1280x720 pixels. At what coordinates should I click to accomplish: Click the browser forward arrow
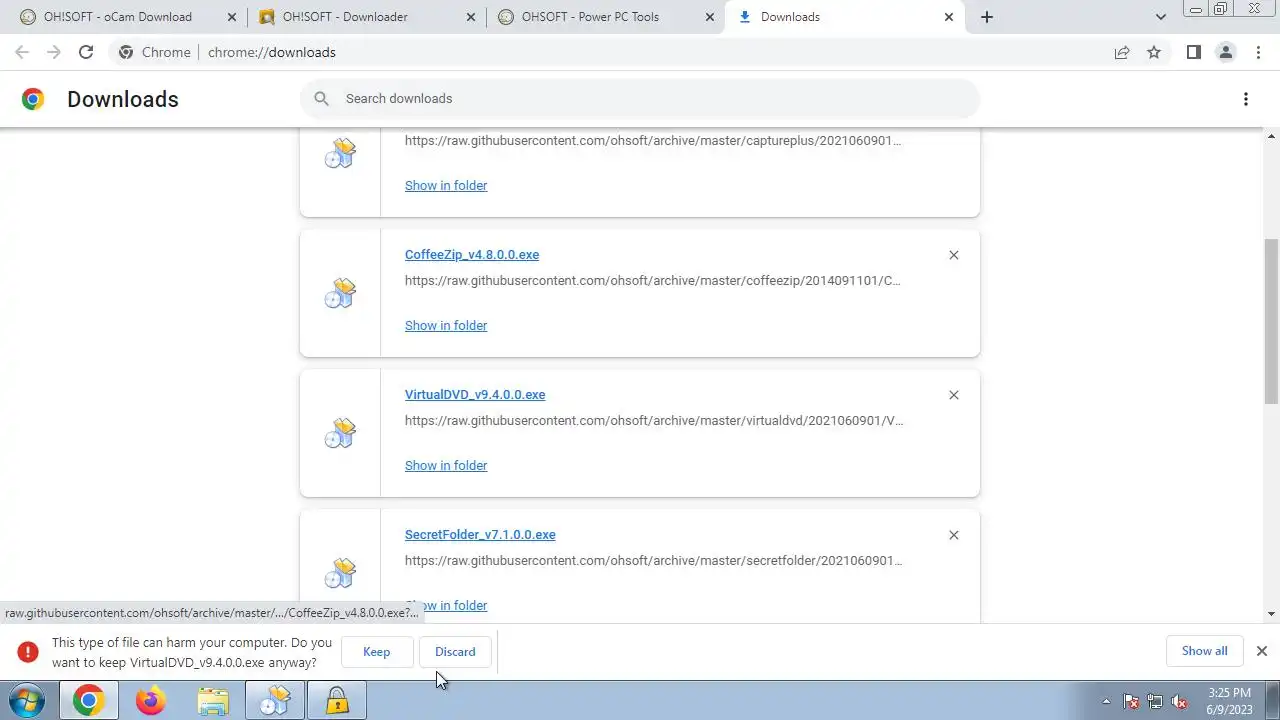click(54, 52)
